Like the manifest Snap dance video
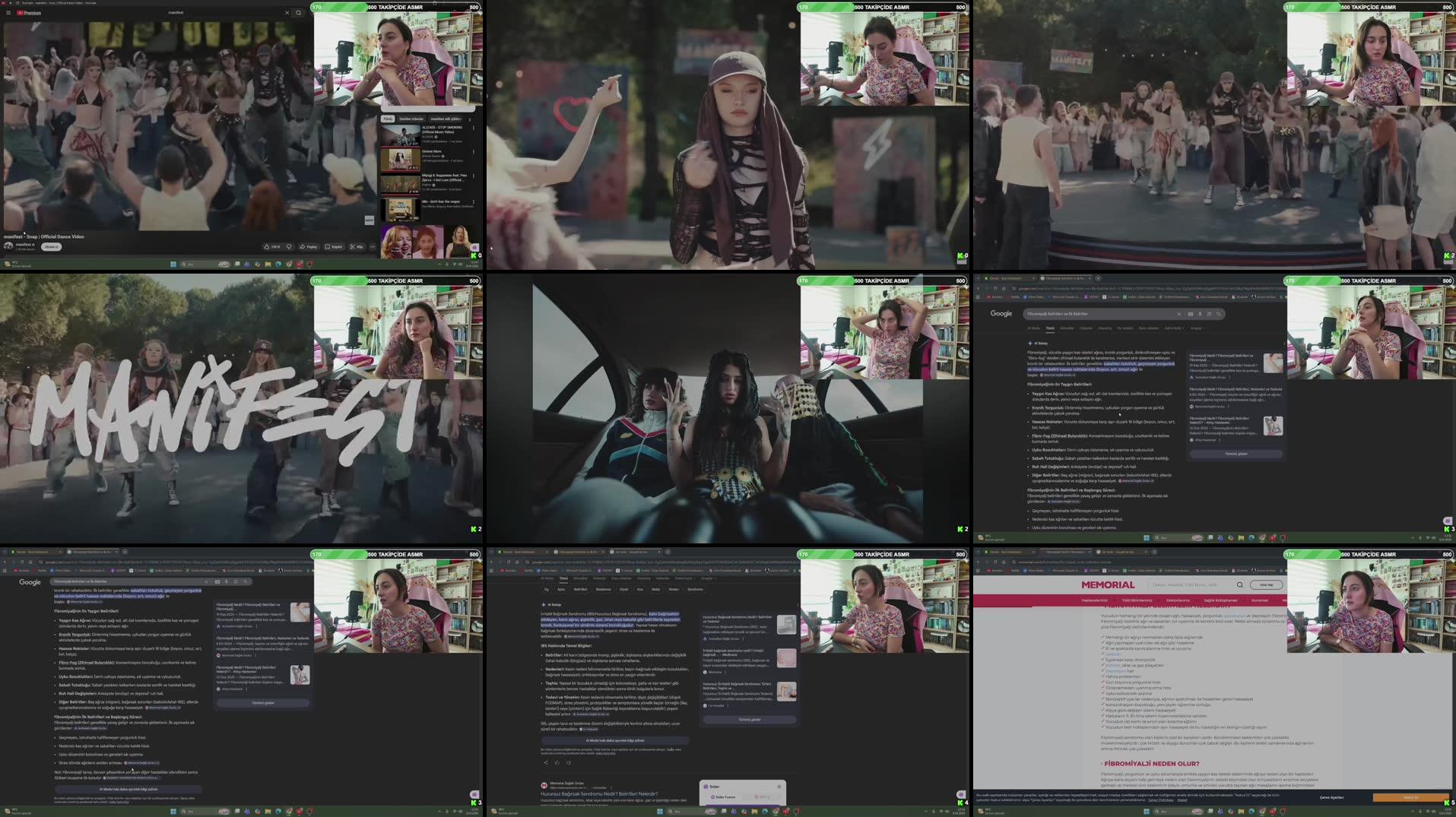The height and width of the screenshot is (817, 1456). tap(271, 246)
